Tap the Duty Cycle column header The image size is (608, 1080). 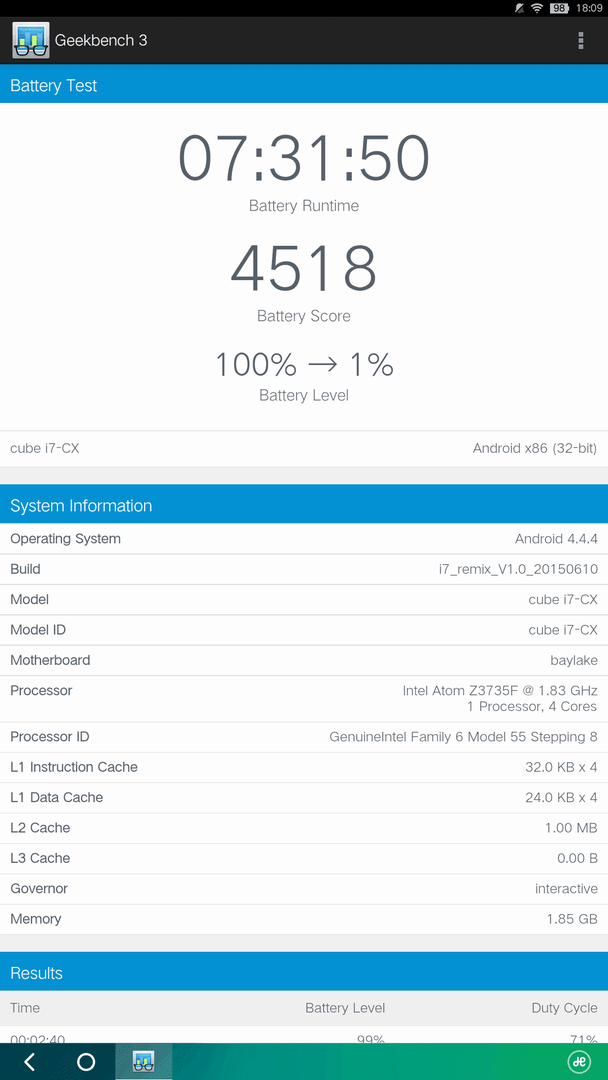pos(565,1008)
